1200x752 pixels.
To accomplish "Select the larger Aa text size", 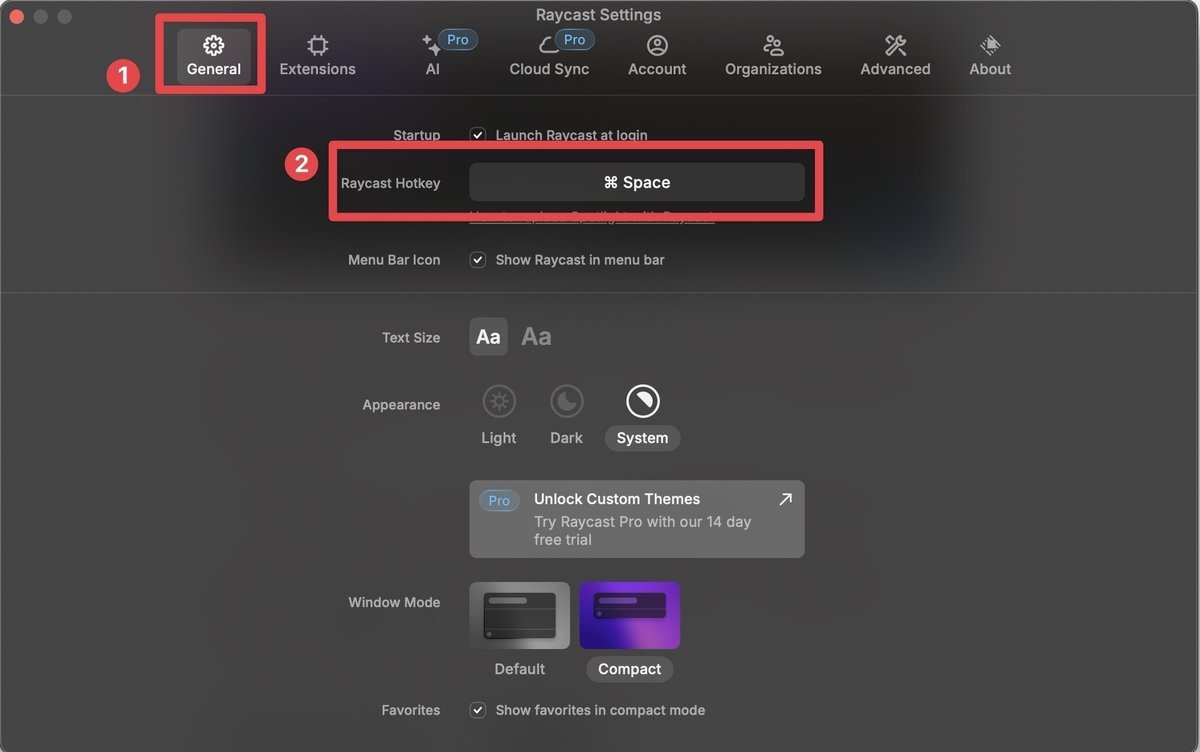I will point(536,337).
